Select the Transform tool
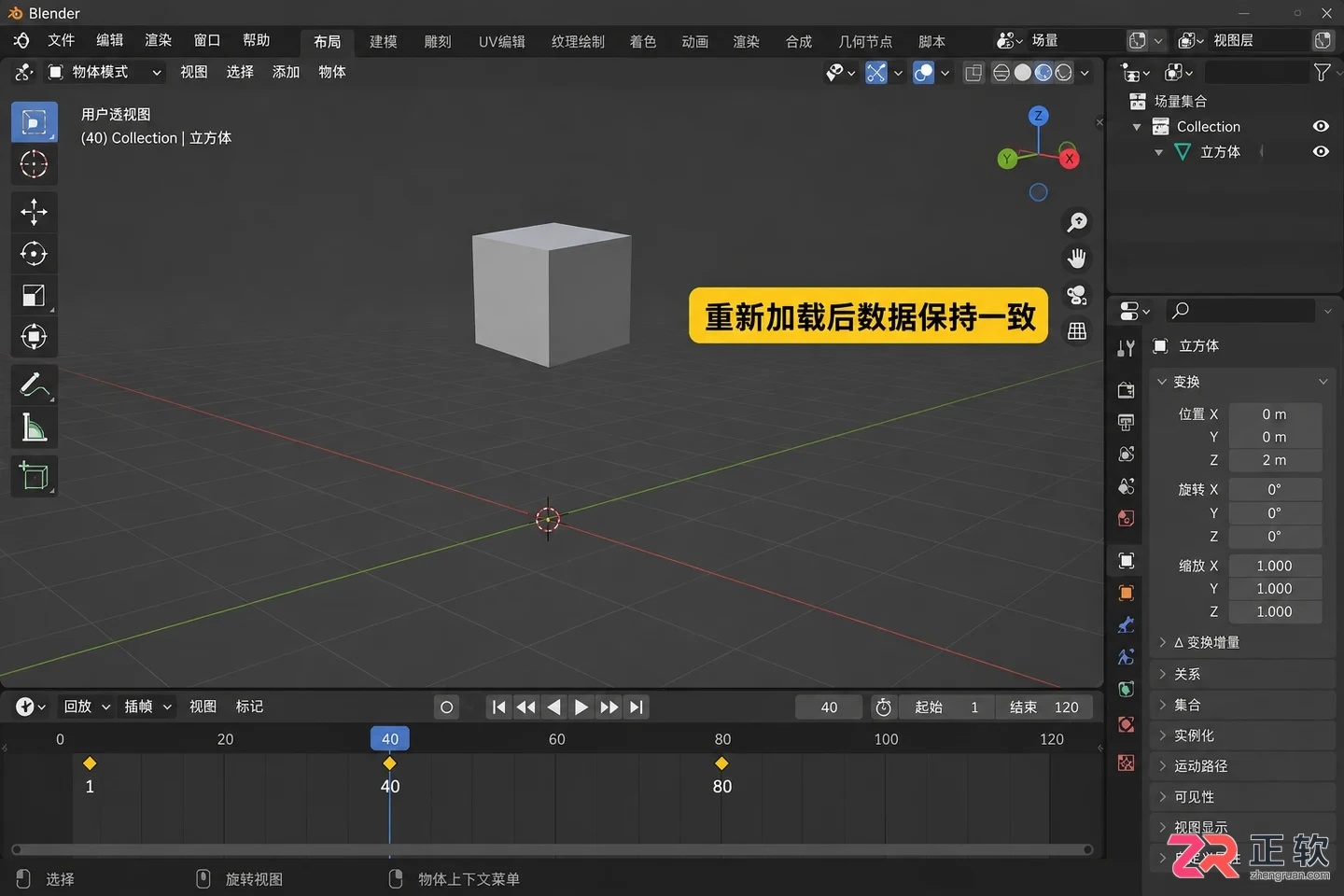 pyautogui.click(x=35, y=337)
